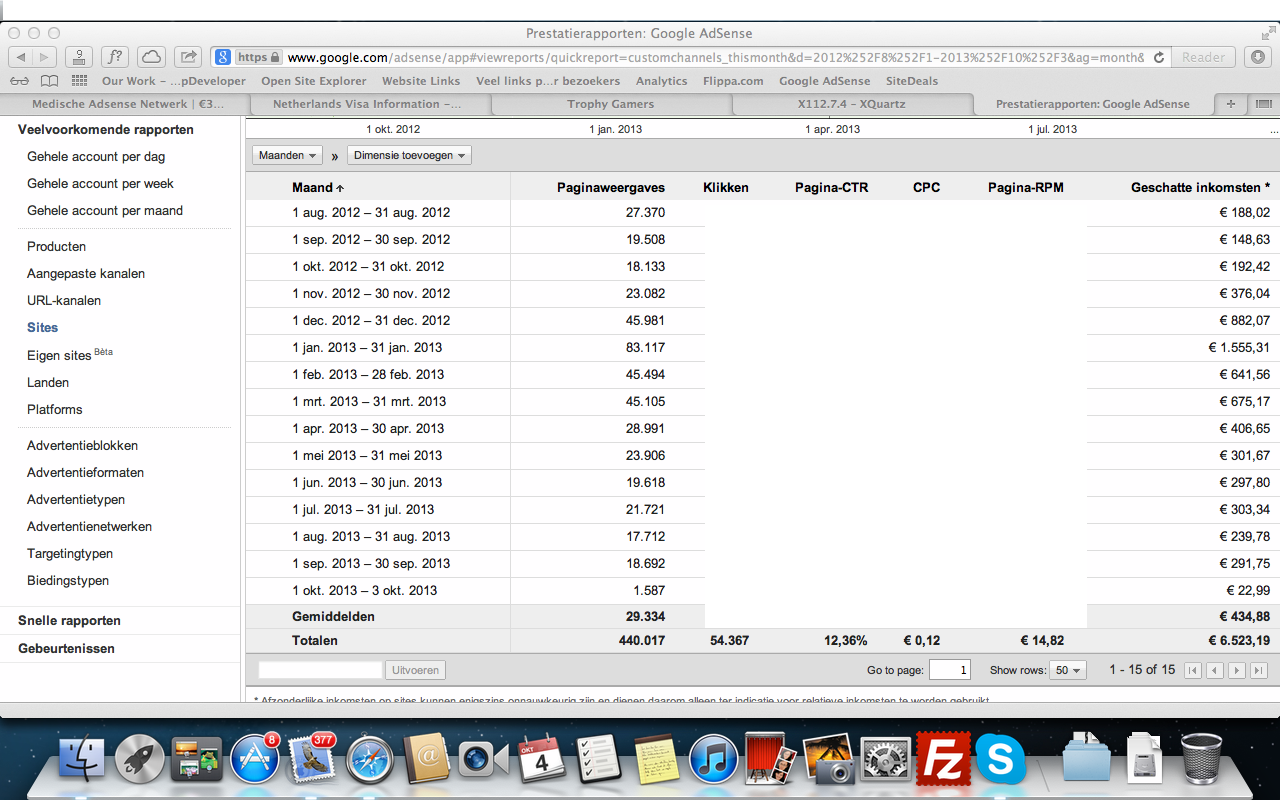Click the Go to page input field
This screenshot has height=800, width=1280.
[949, 670]
